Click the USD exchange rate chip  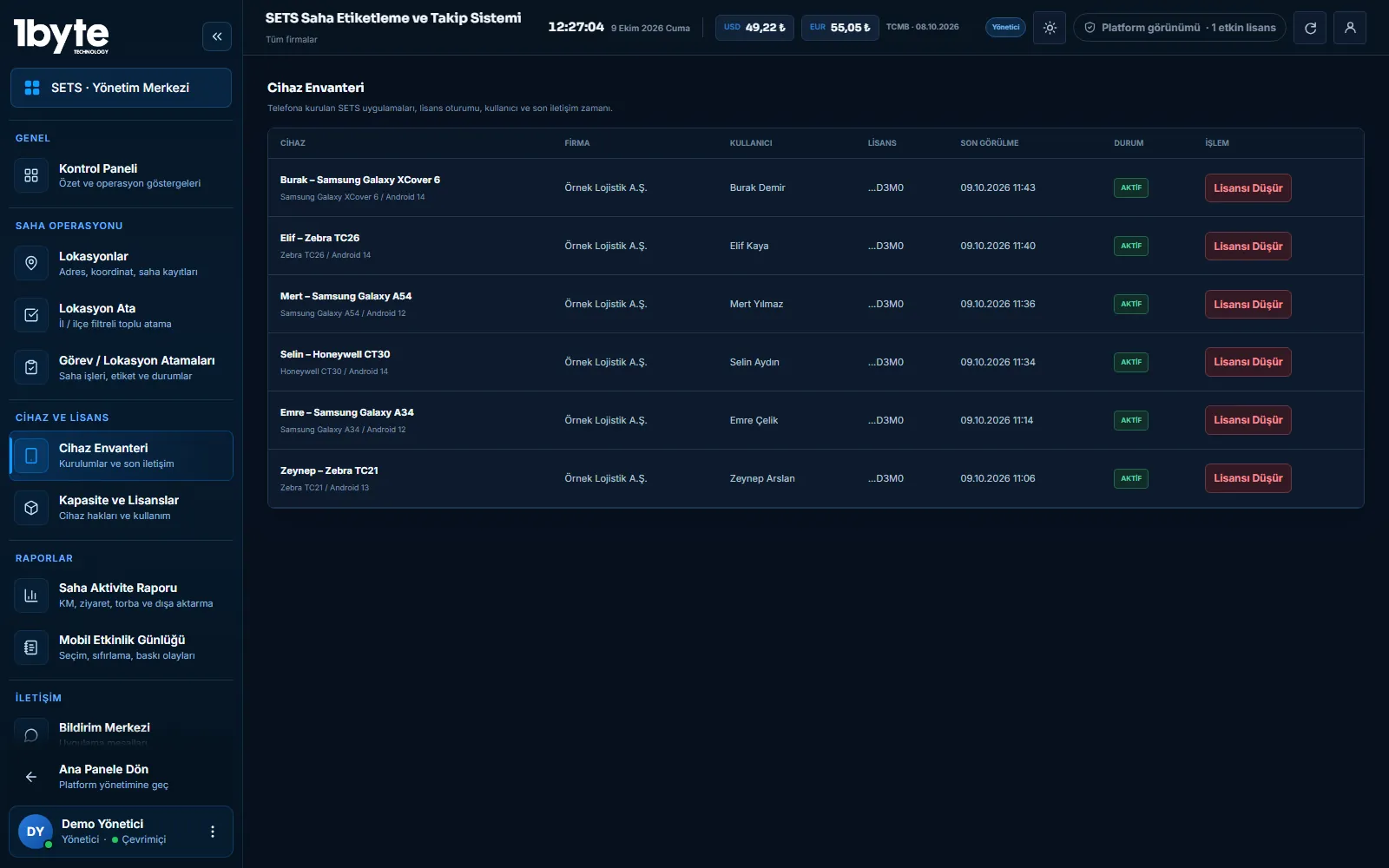pyautogui.click(x=754, y=28)
